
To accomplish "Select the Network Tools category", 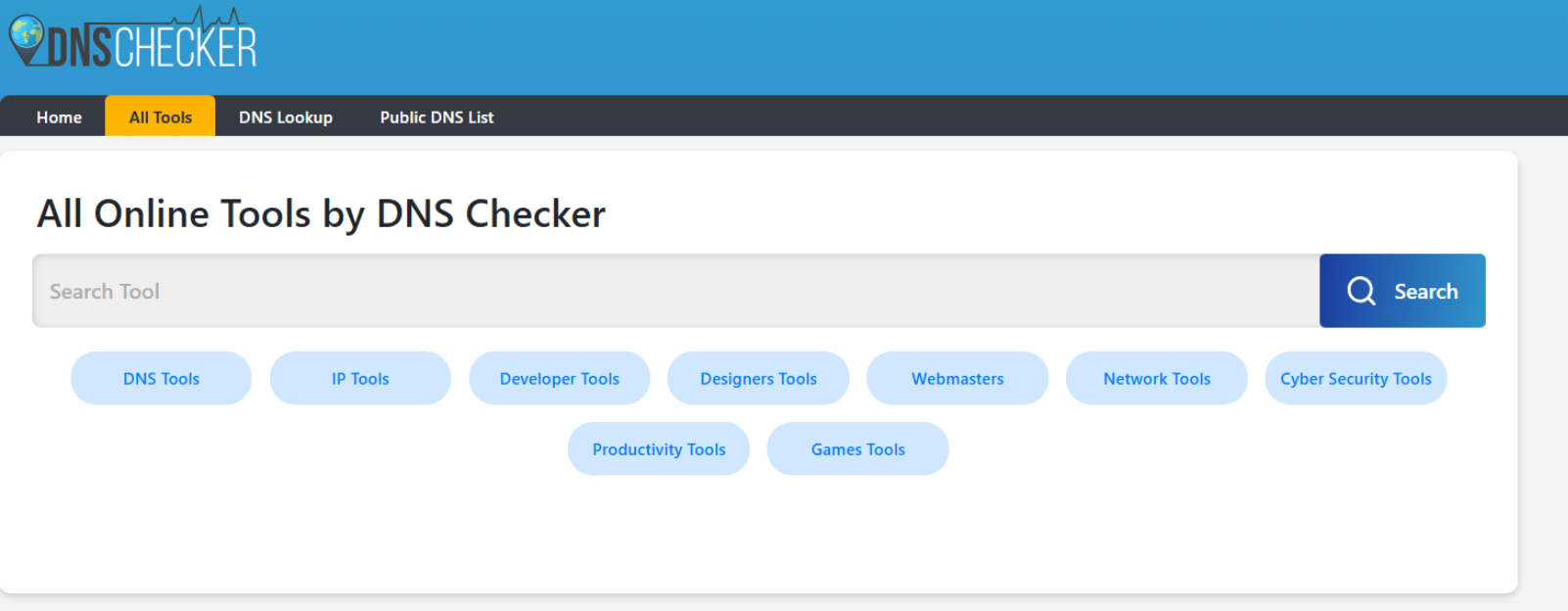I will pyautogui.click(x=1157, y=379).
